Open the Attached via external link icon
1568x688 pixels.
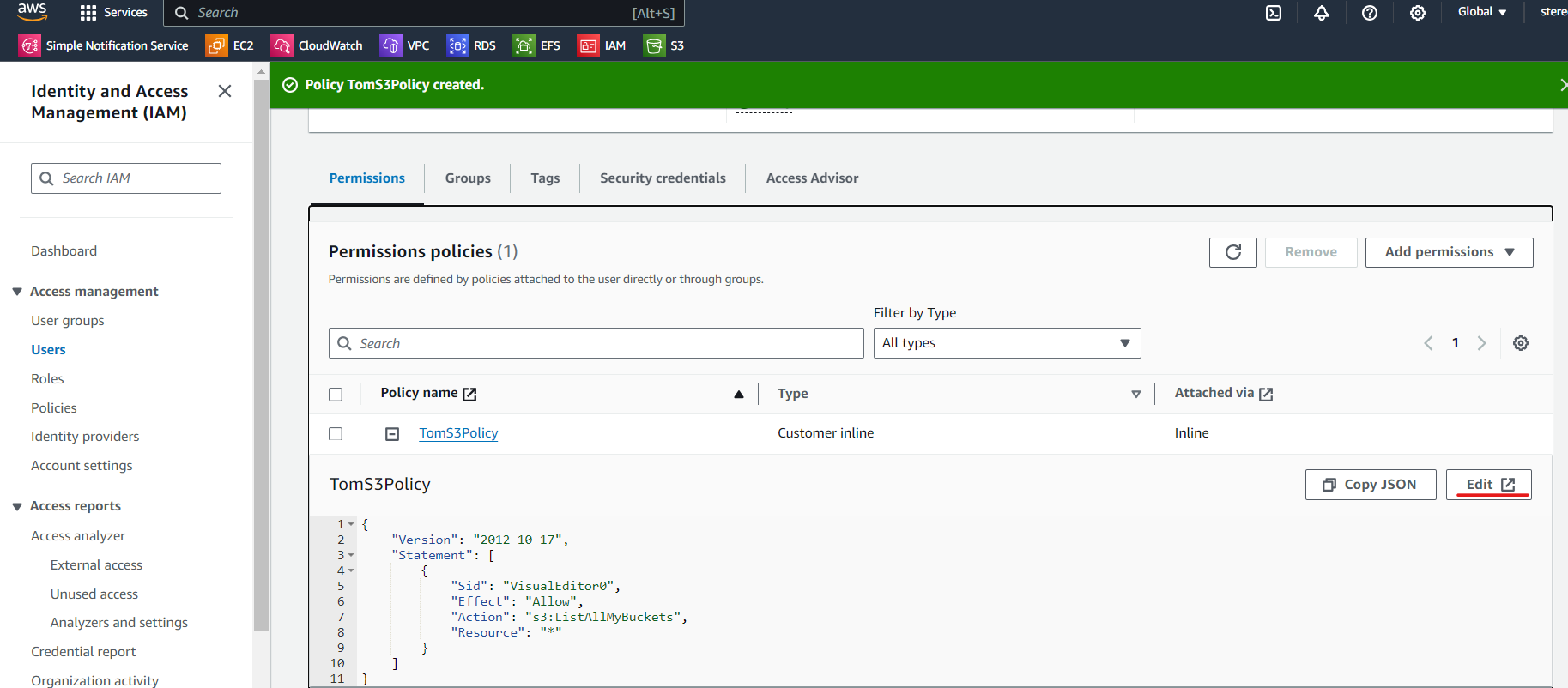[x=1266, y=394]
